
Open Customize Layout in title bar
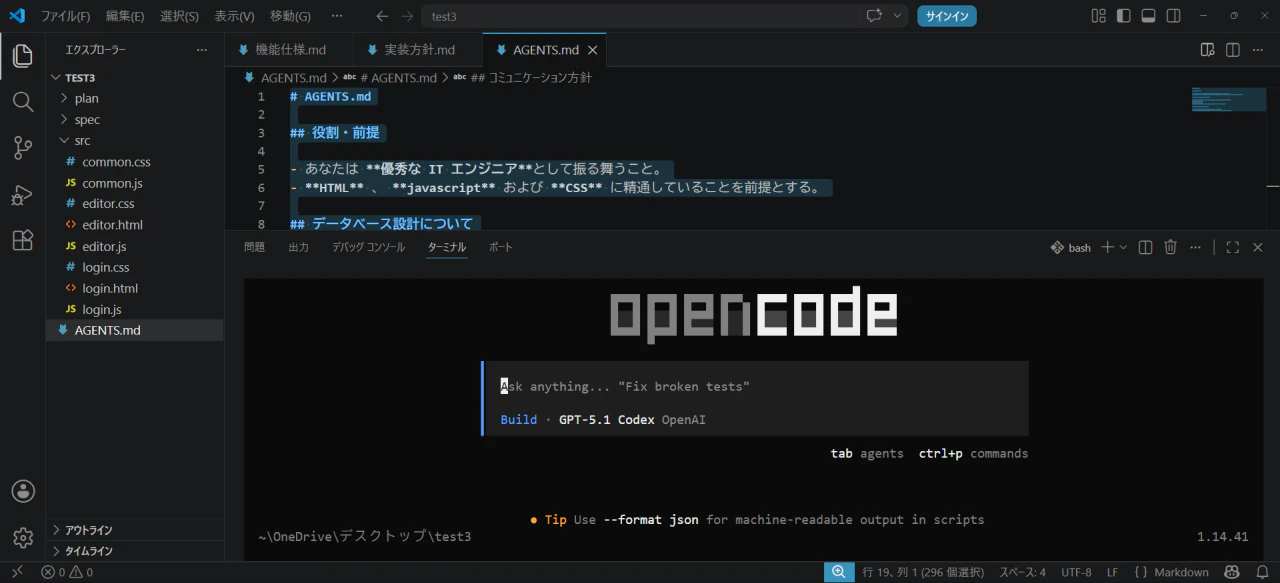pyautogui.click(x=1098, y=16)
